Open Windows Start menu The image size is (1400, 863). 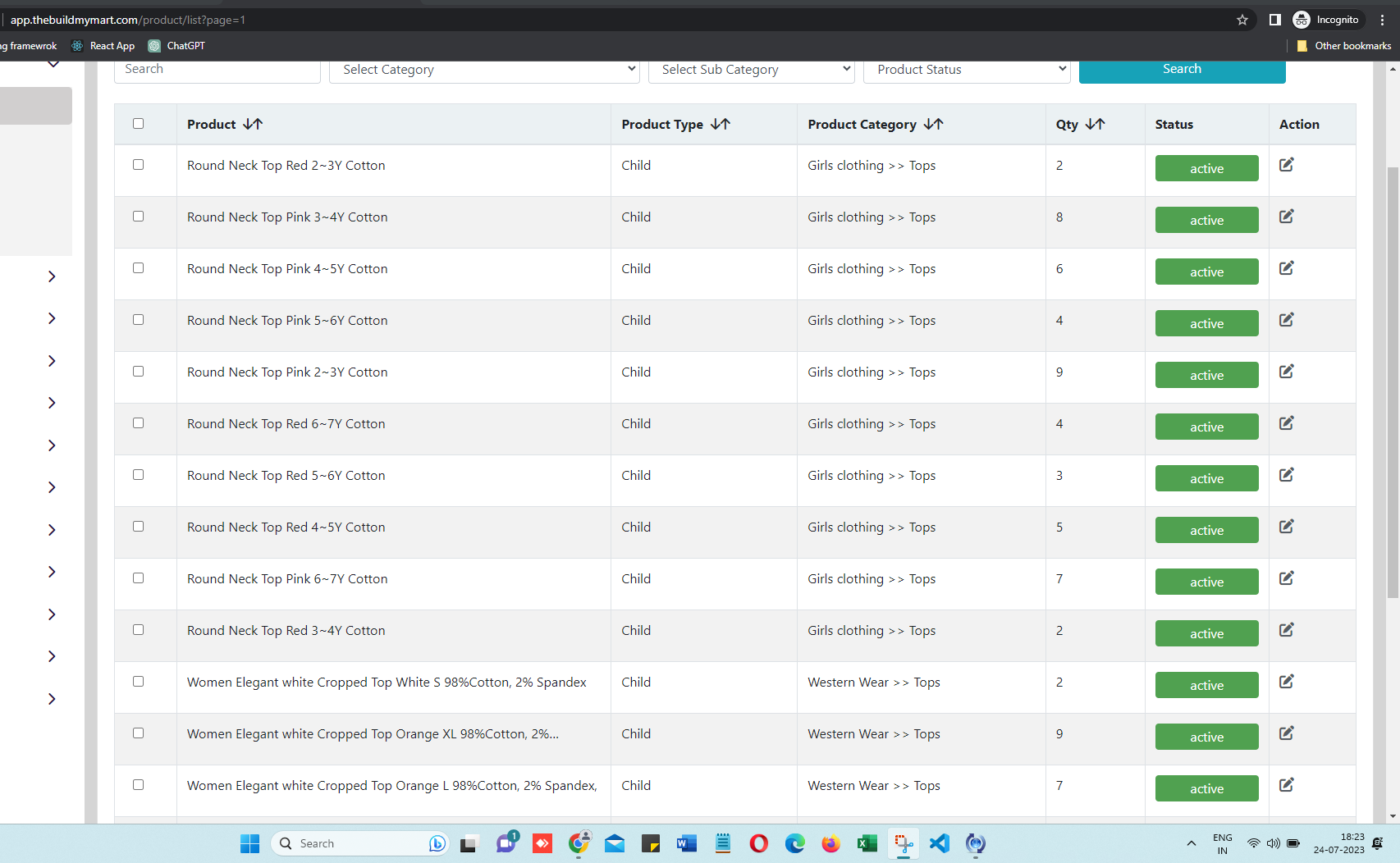click(x=250, y=843)
